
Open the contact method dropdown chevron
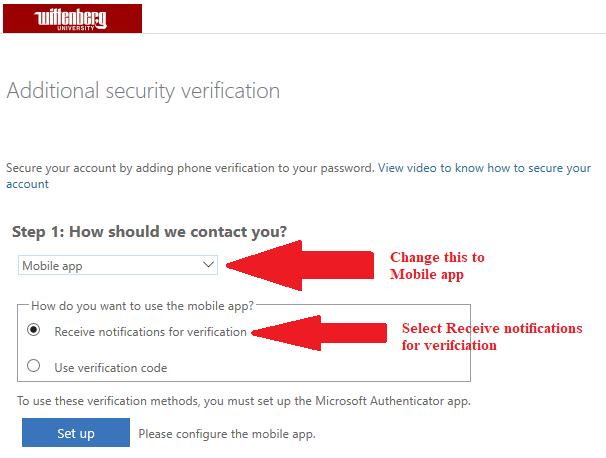pyautogui.click(x=208, y=265)
